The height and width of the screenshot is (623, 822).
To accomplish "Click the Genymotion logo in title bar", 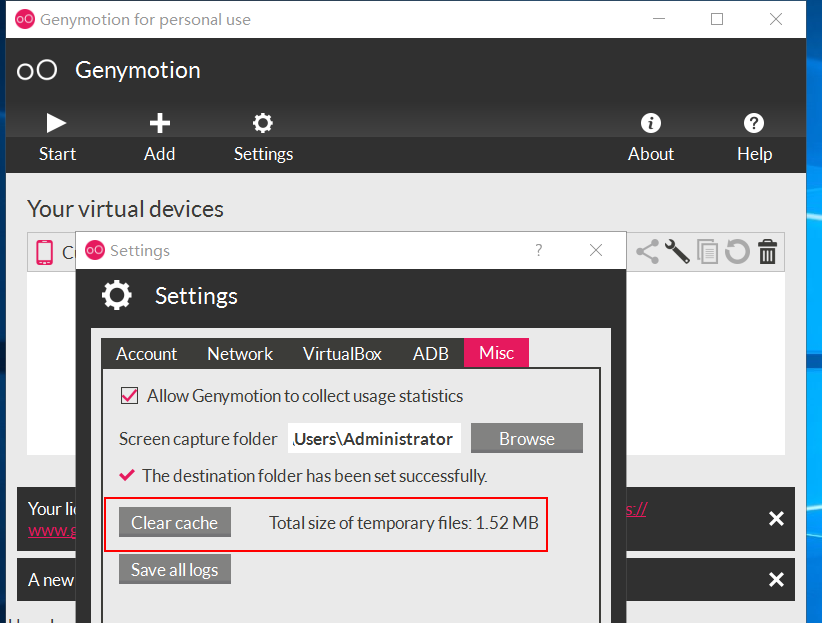I will pos(25,19).
